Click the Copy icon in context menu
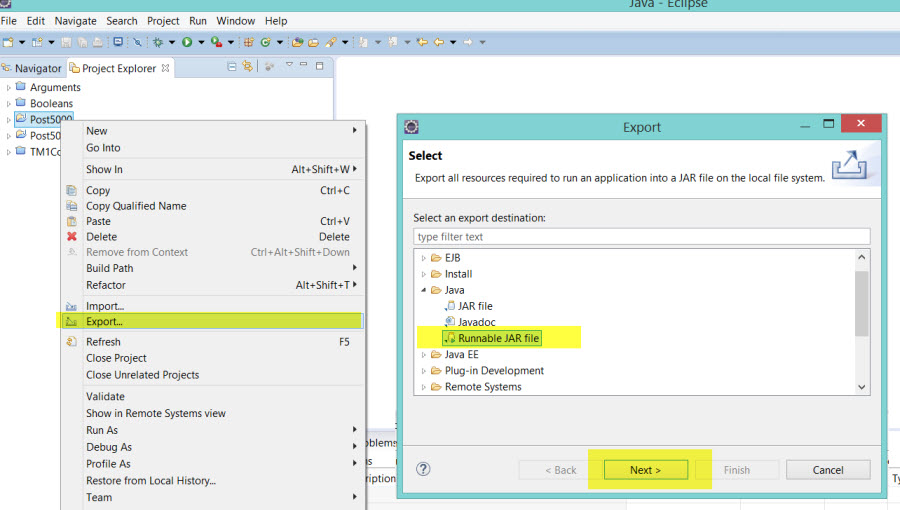The image size is (900, 510). 72,190
